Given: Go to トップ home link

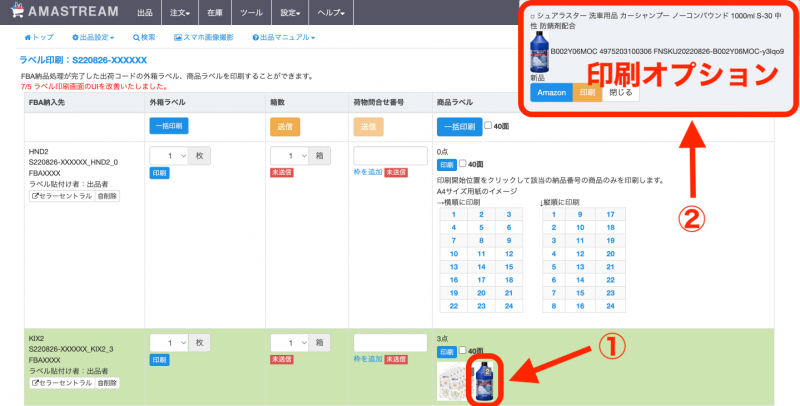Looking at the screenshot, I should coord(39,37).
